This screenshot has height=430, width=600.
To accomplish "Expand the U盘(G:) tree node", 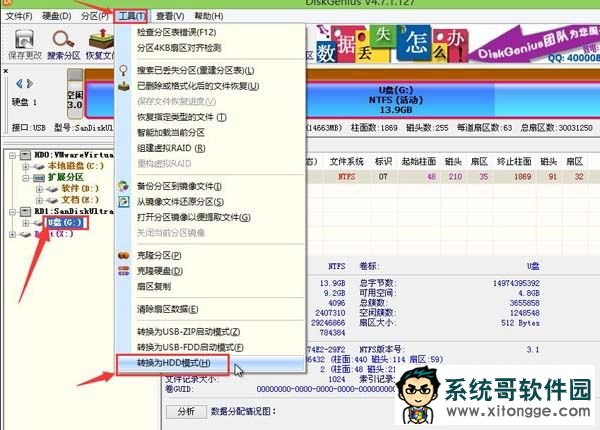I will (25, 223).
